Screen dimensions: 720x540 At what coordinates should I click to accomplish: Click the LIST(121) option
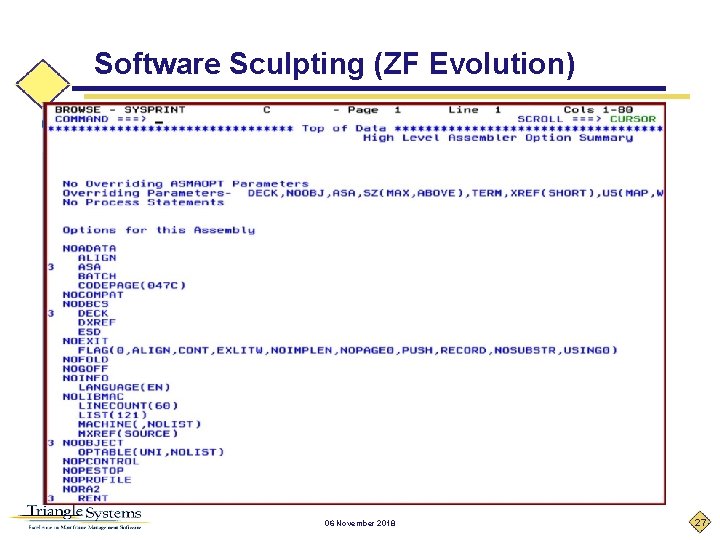[x=112, y=415]
